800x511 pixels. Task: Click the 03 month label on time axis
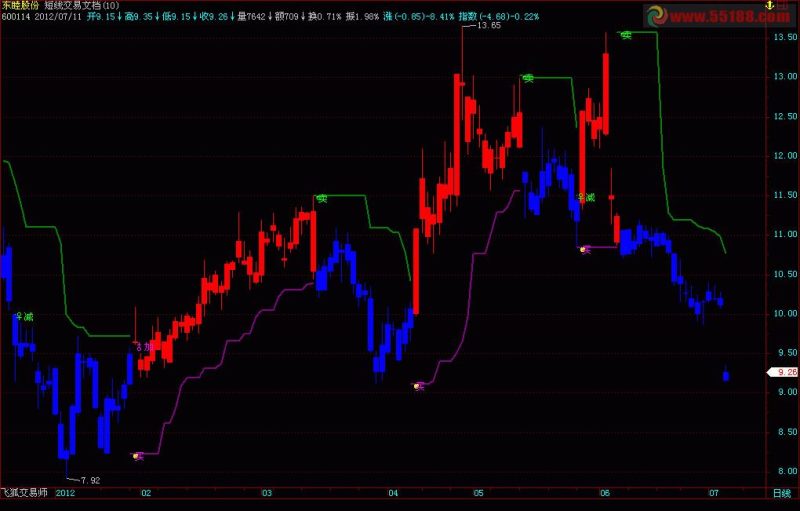point(267,493)
